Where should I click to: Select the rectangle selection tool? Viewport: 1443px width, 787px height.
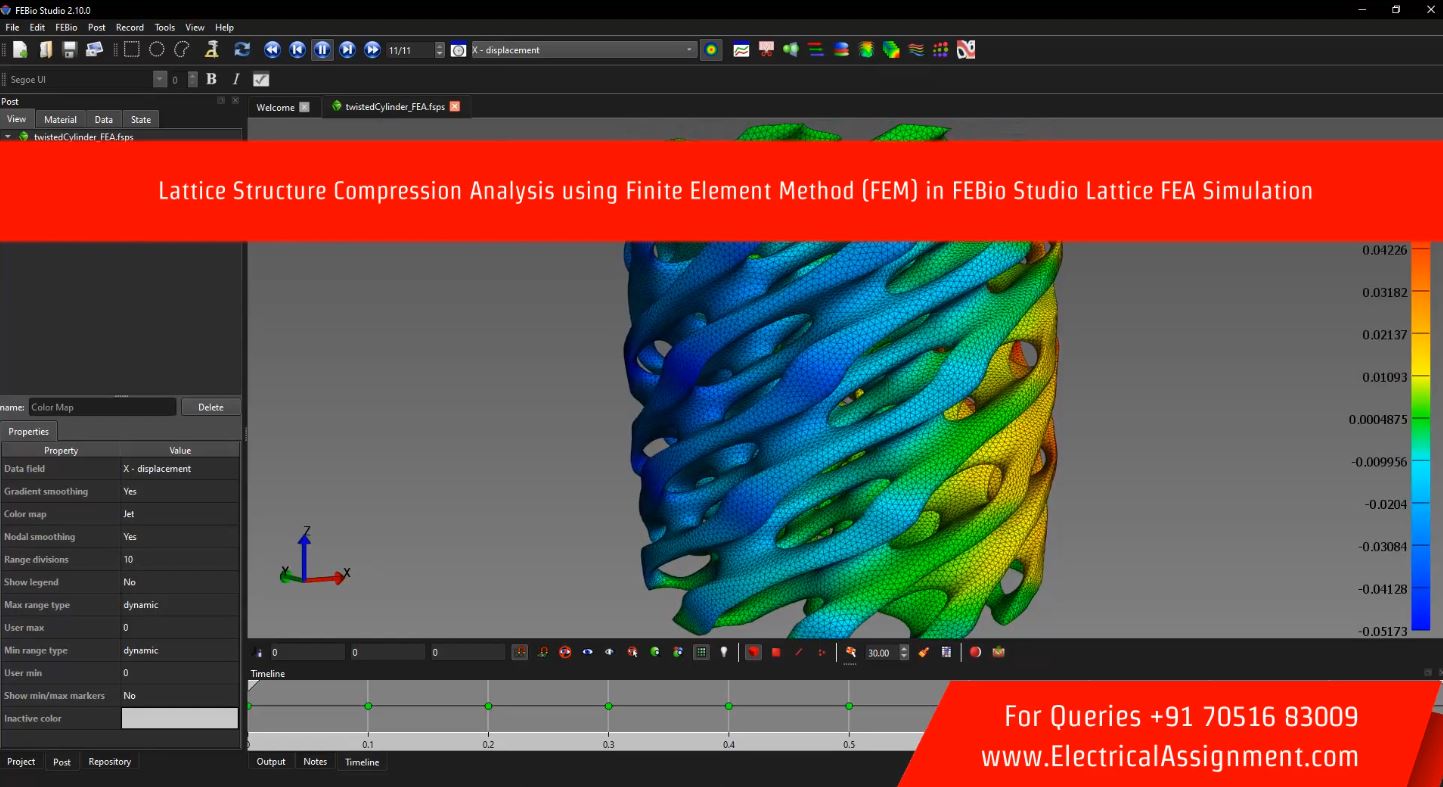coord(131,50)
